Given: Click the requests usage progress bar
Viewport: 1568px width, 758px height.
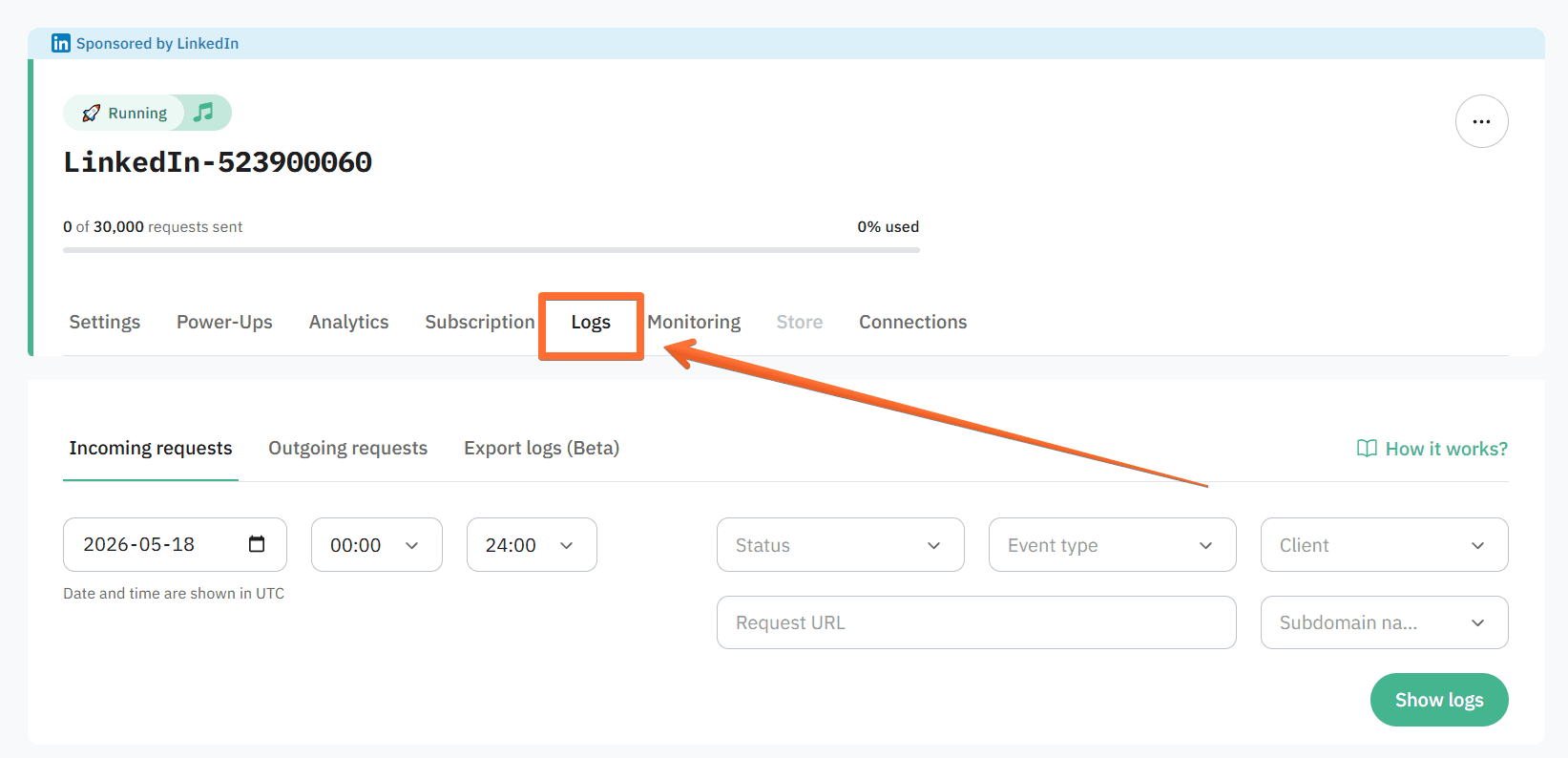Looking at the screenshot, I should click(x=491, y=250).
